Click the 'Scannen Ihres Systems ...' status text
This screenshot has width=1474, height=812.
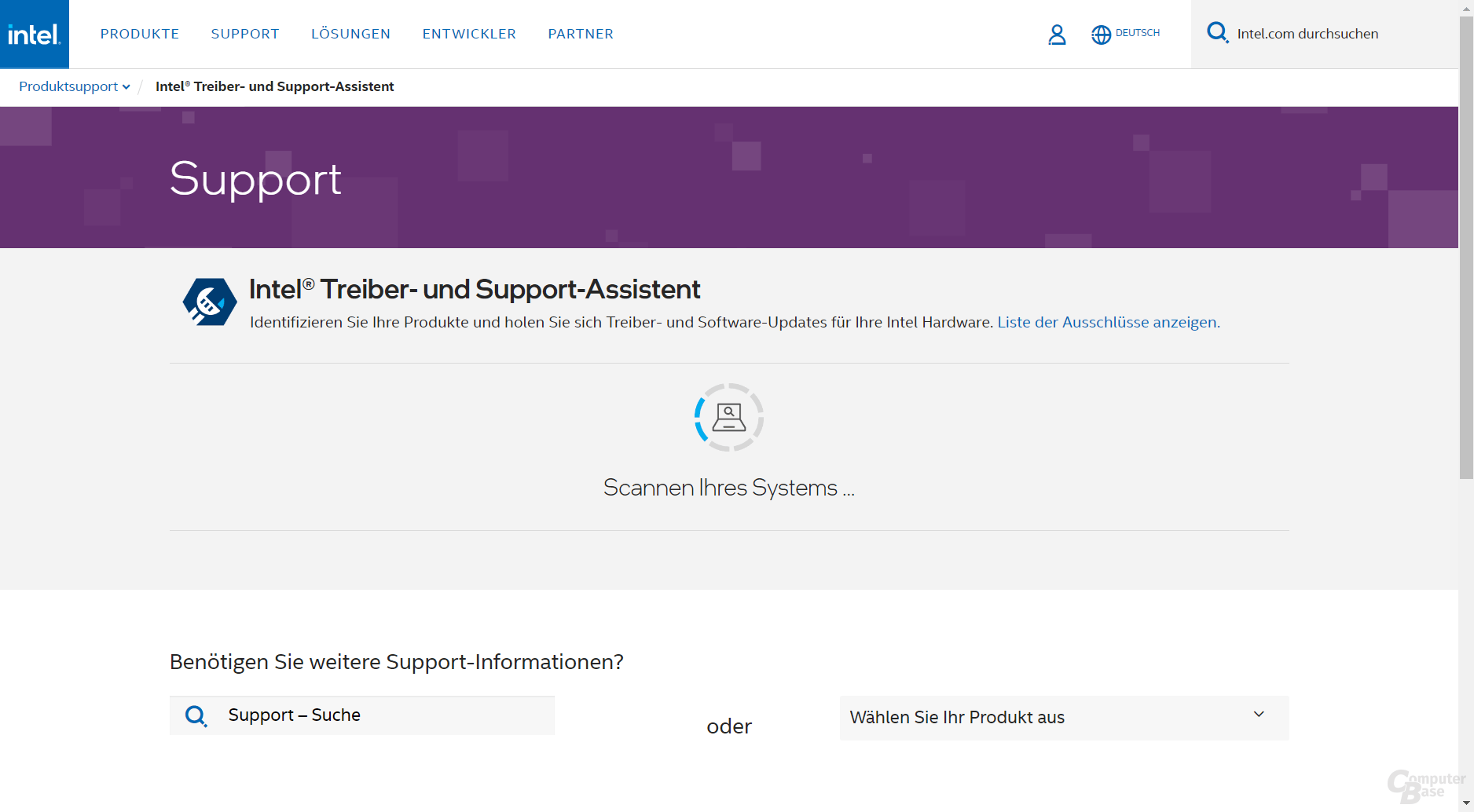[729, 488]
